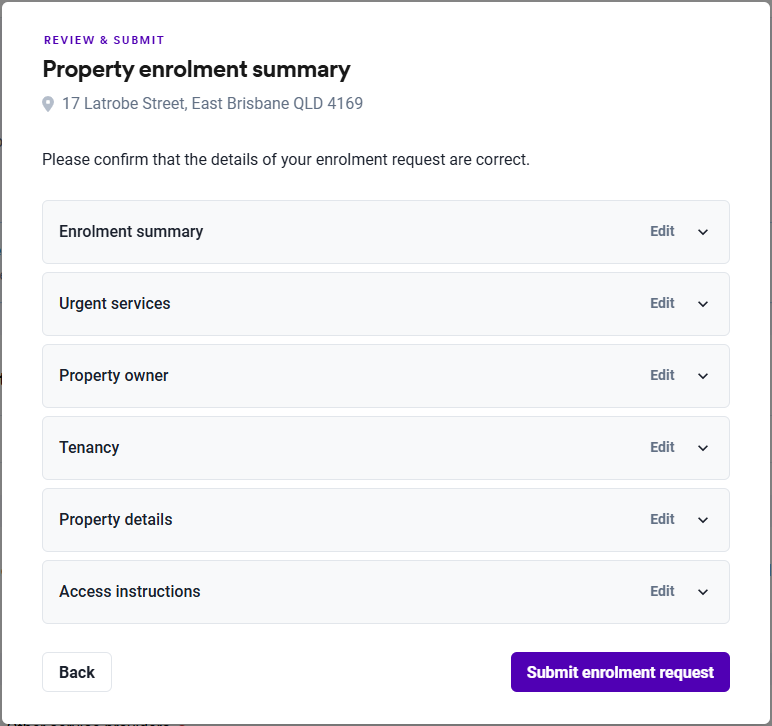Edit the Access instructions section
This screenshot has height=726, width=772.
pos(662,591)
